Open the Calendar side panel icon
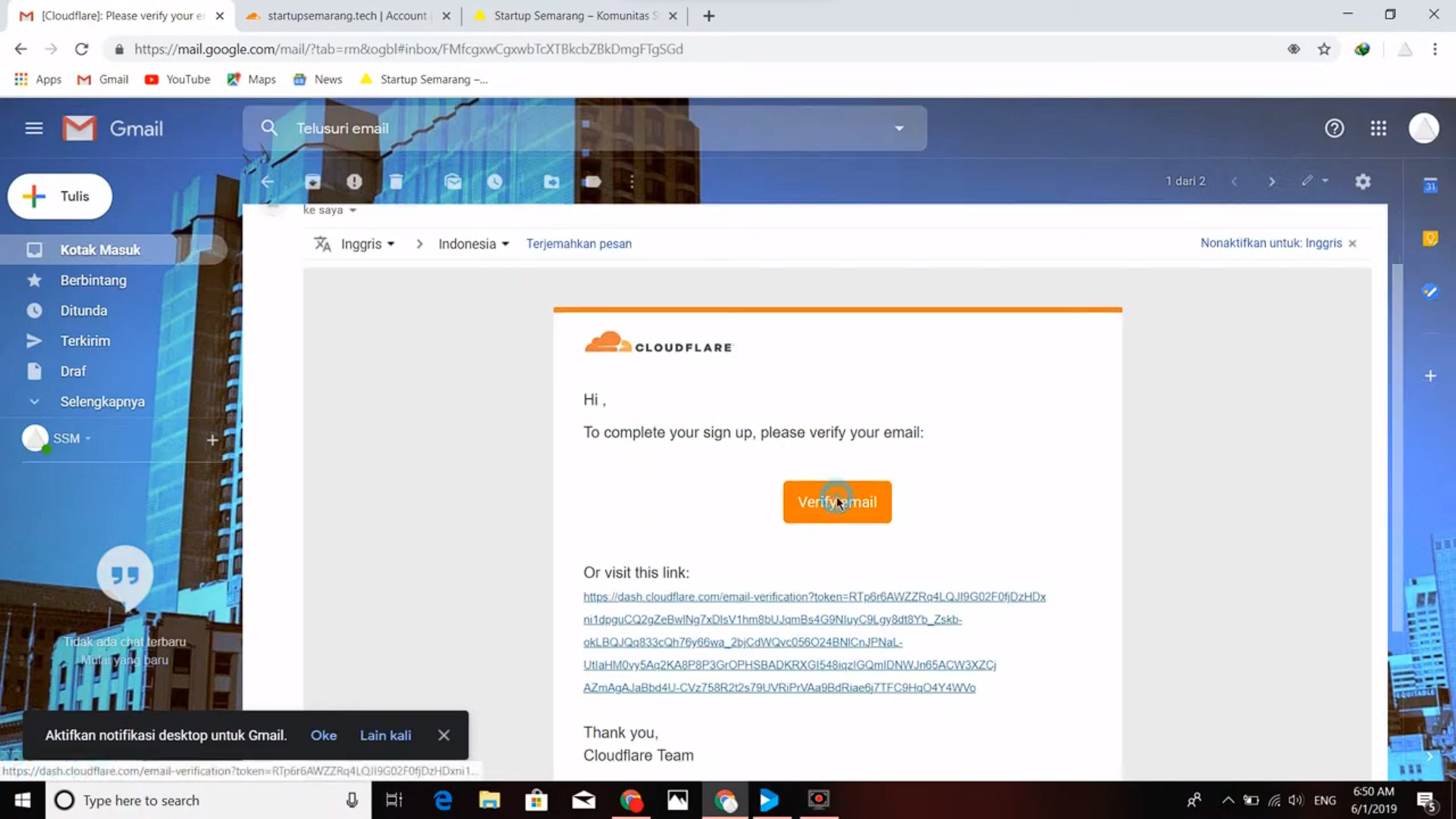The height and width of the screenshot is (819, 1456). point(1430,186)
